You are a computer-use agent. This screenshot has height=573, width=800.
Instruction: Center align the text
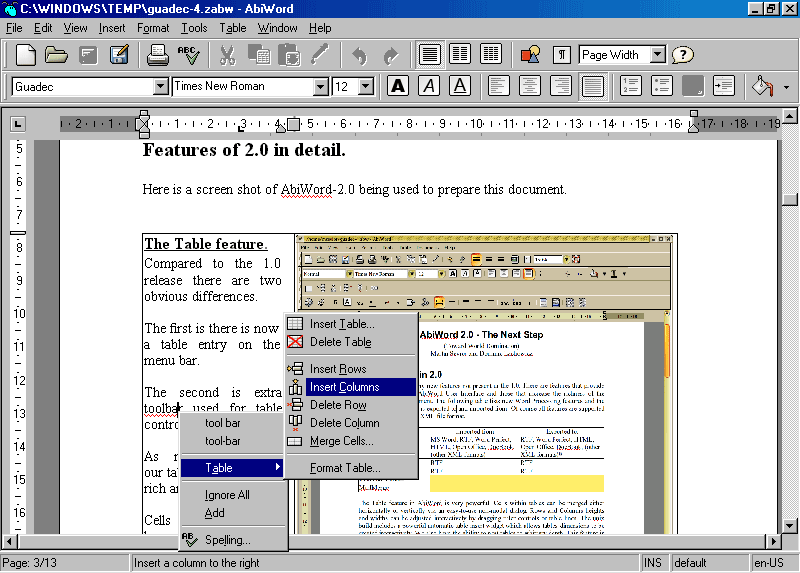click(530, 86)
